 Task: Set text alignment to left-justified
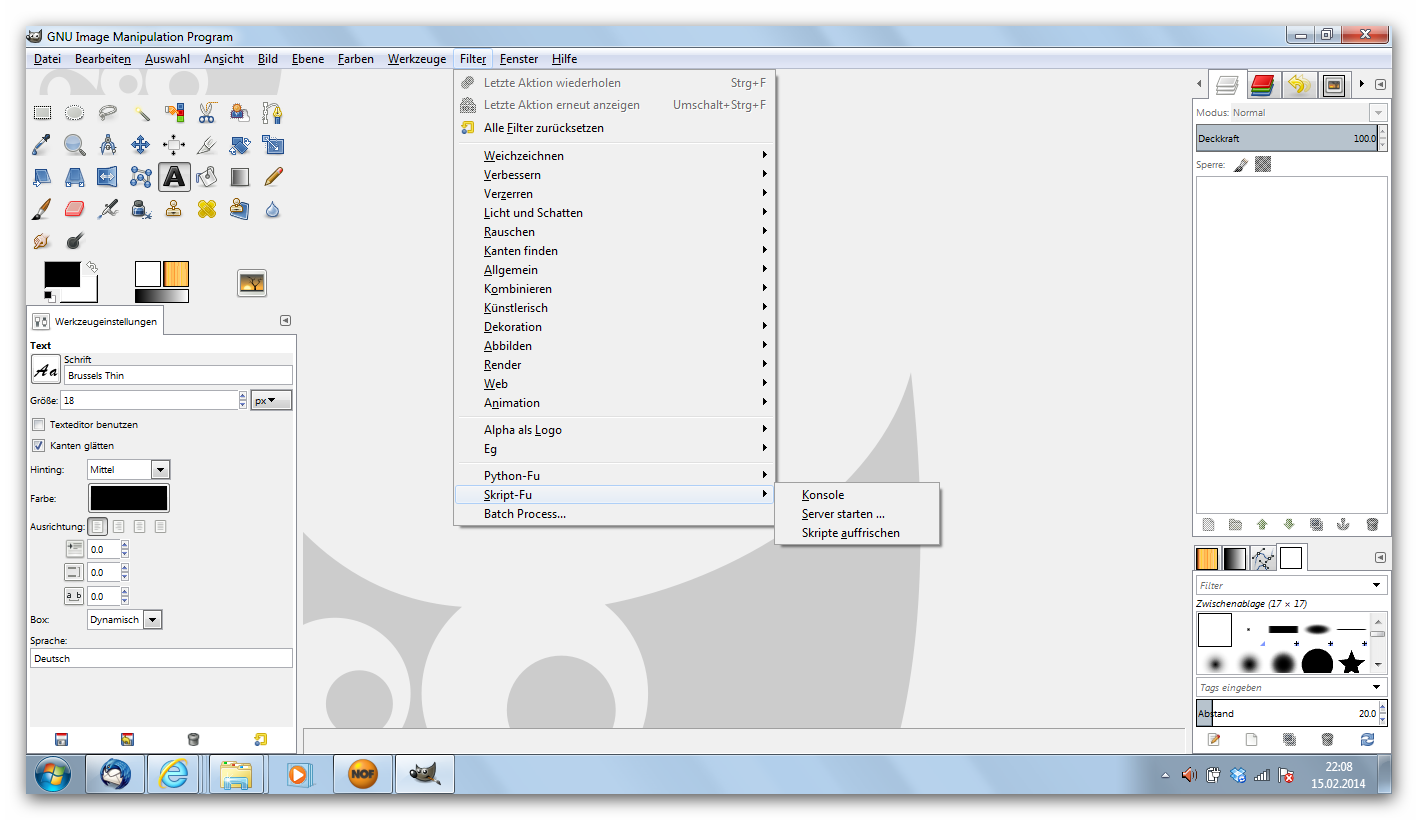[x=98, y=526]
